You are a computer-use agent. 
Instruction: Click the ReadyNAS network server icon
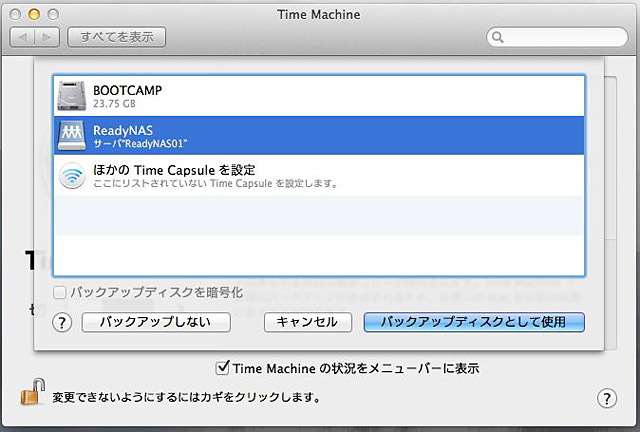tap(74, 136)
